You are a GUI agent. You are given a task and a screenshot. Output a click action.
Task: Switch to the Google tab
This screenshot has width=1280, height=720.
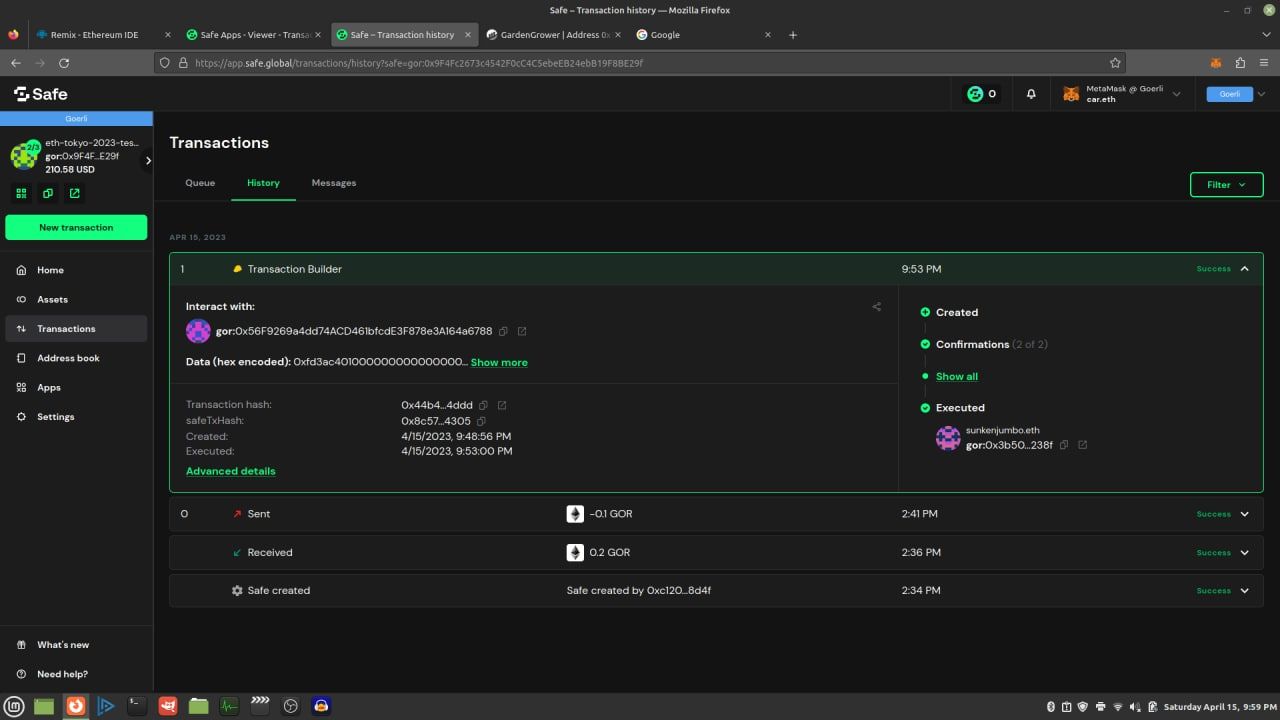coord(705,34)
